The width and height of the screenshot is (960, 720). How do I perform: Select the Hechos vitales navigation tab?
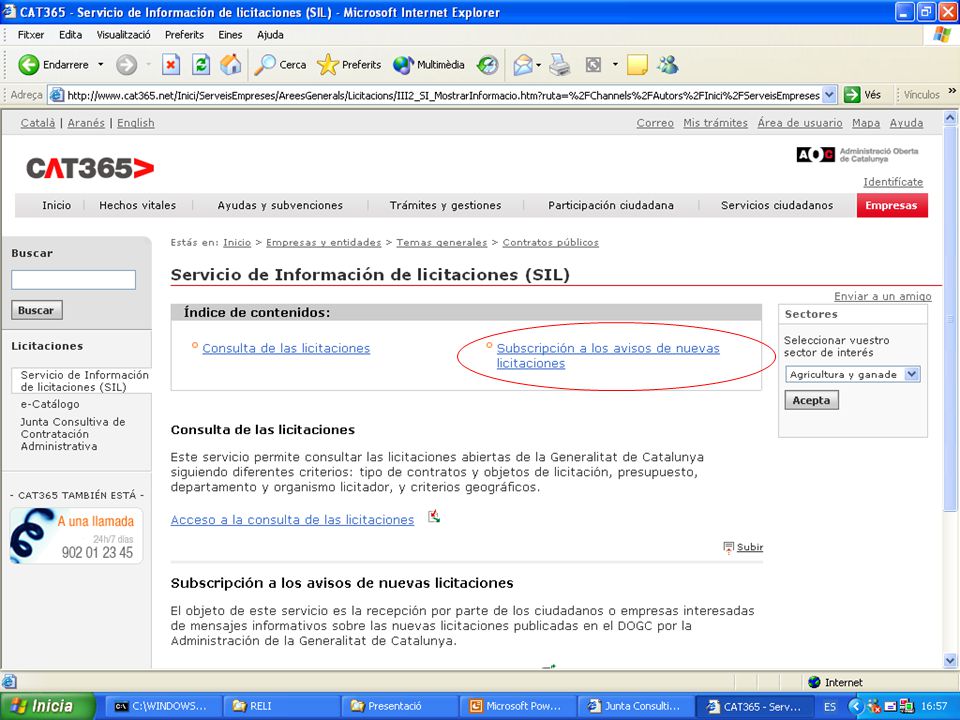click(x=137, y=205)
